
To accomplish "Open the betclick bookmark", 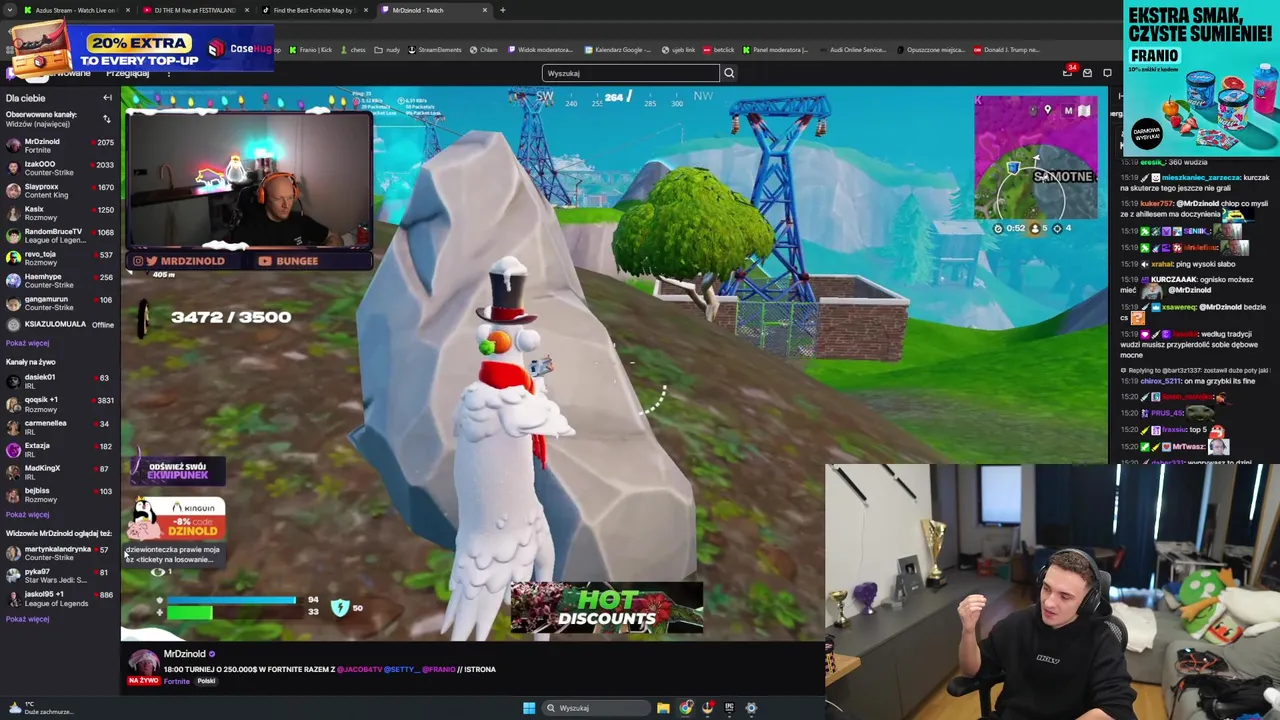I will (719, 50).
